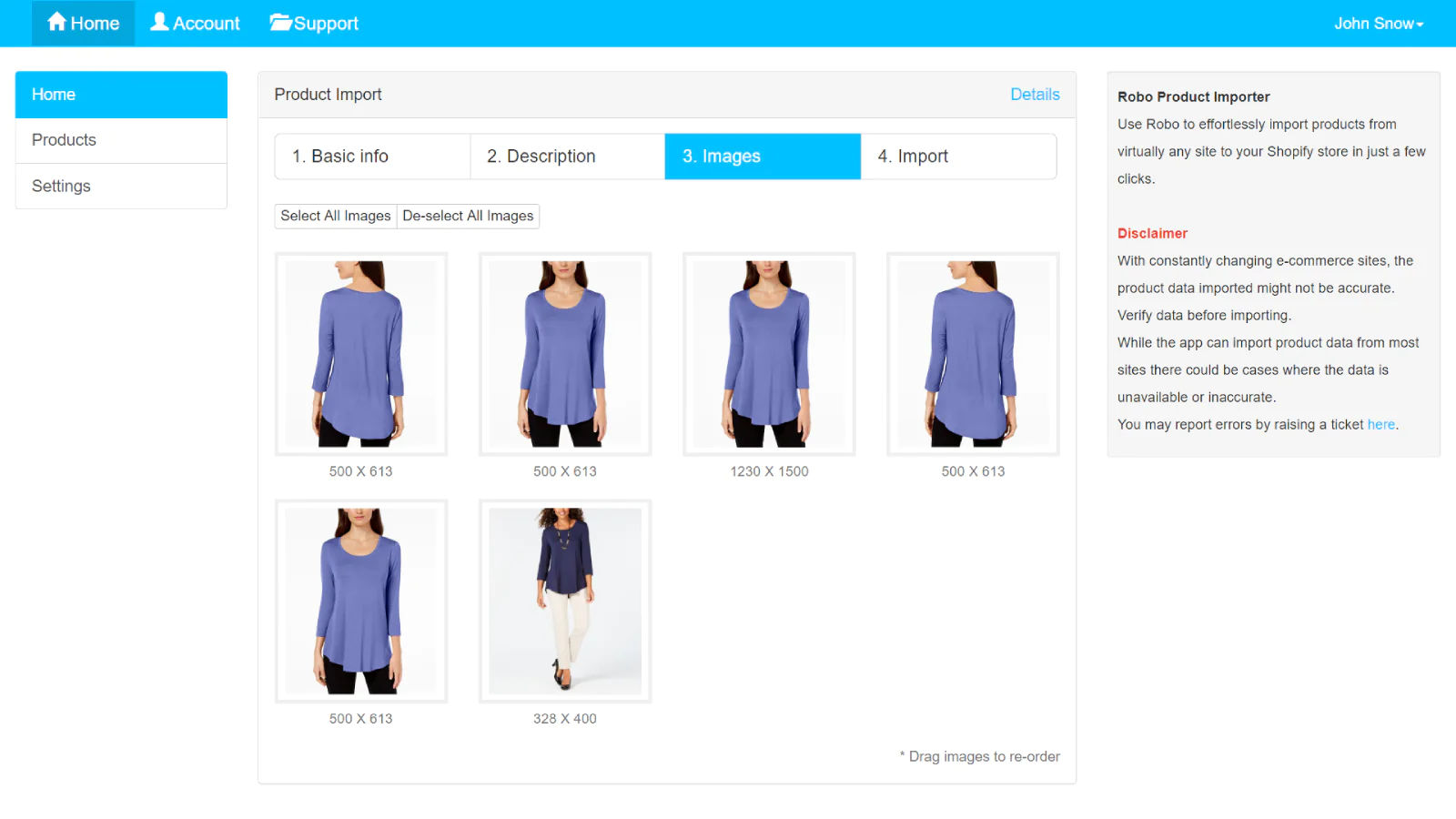
Task: Select the 1230 X 1500 product image
Action: [769, 354]
